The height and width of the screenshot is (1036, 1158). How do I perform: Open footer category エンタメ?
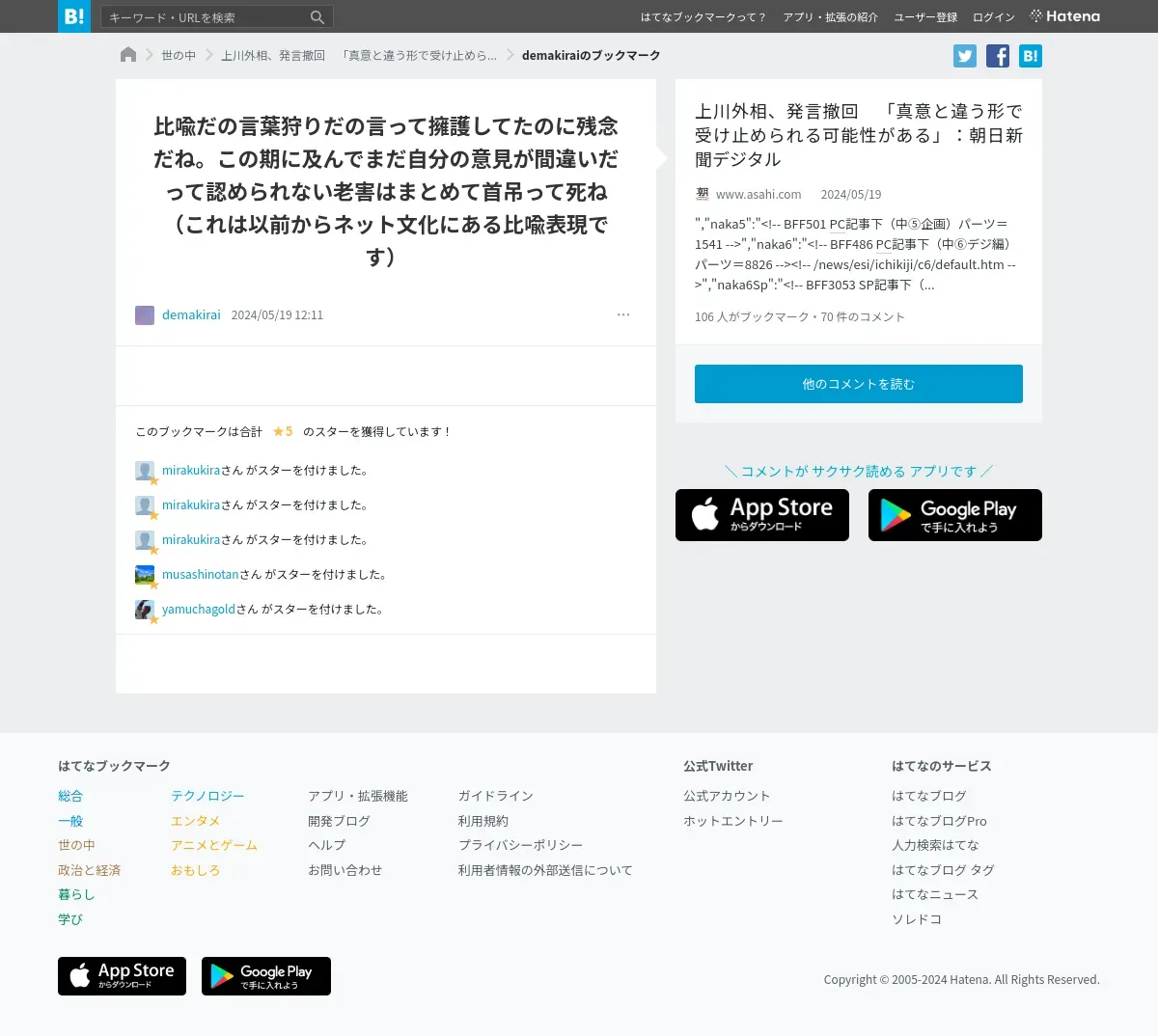coord(195,821)
